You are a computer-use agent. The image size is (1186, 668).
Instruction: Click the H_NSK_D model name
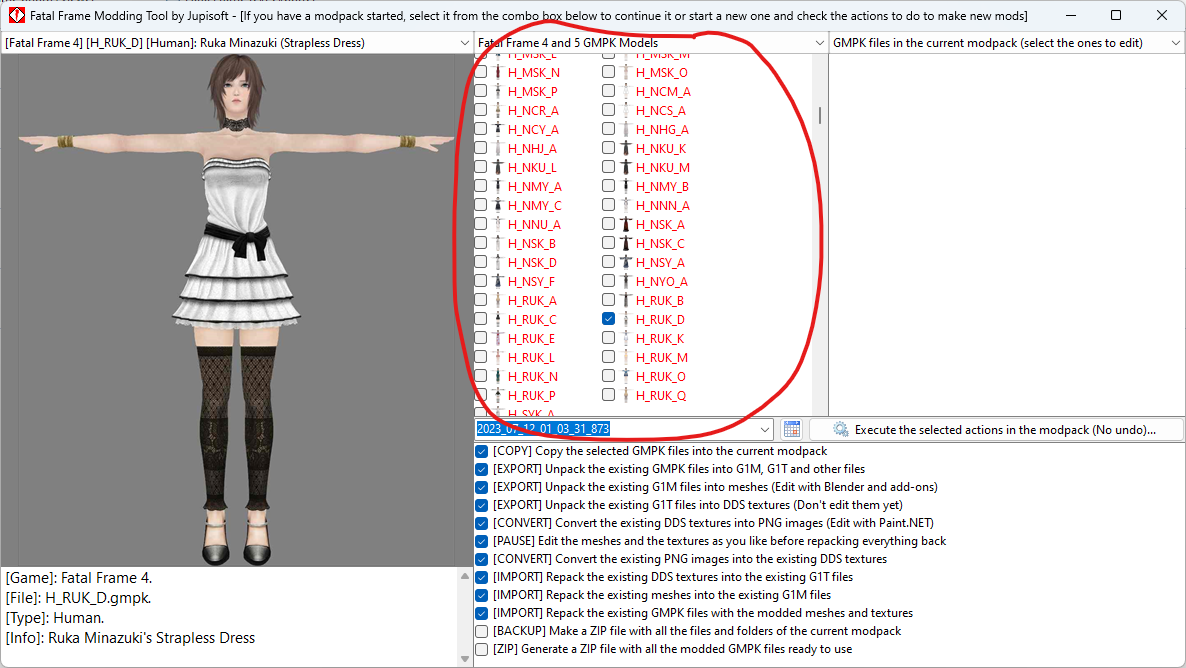click(x=532, y=263)
